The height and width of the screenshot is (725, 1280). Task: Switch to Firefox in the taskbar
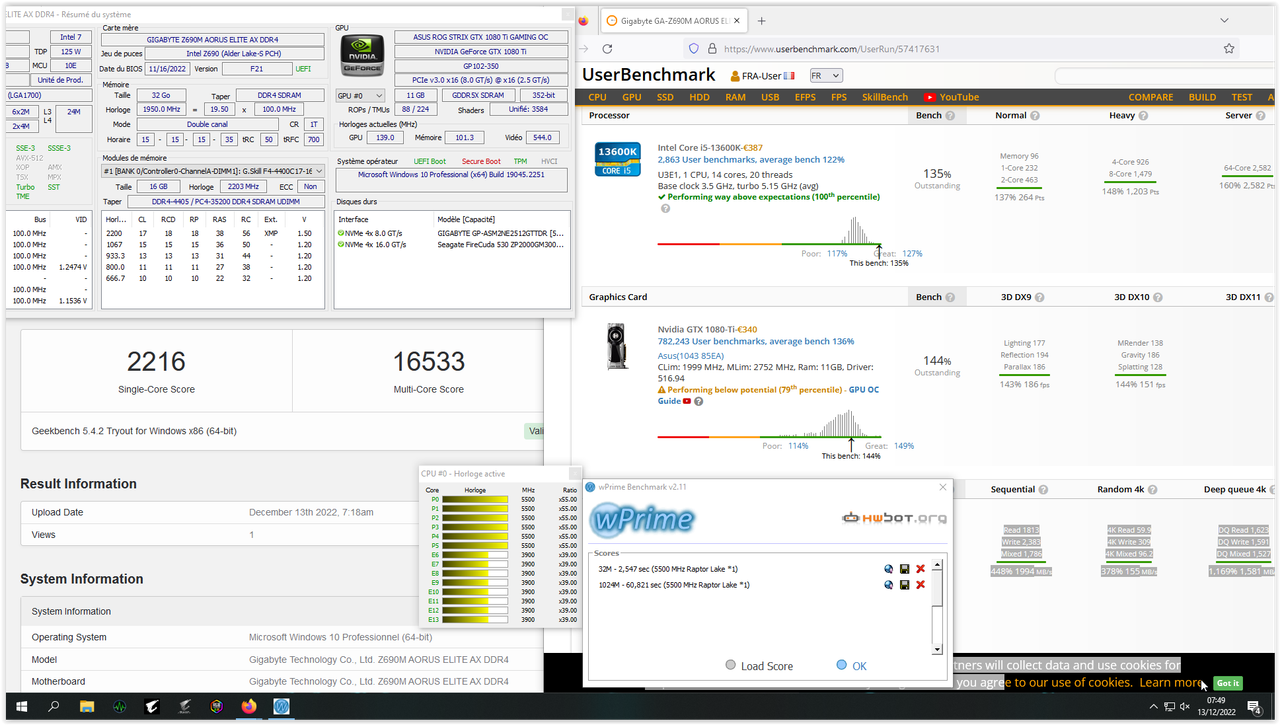tap(248, 706)
